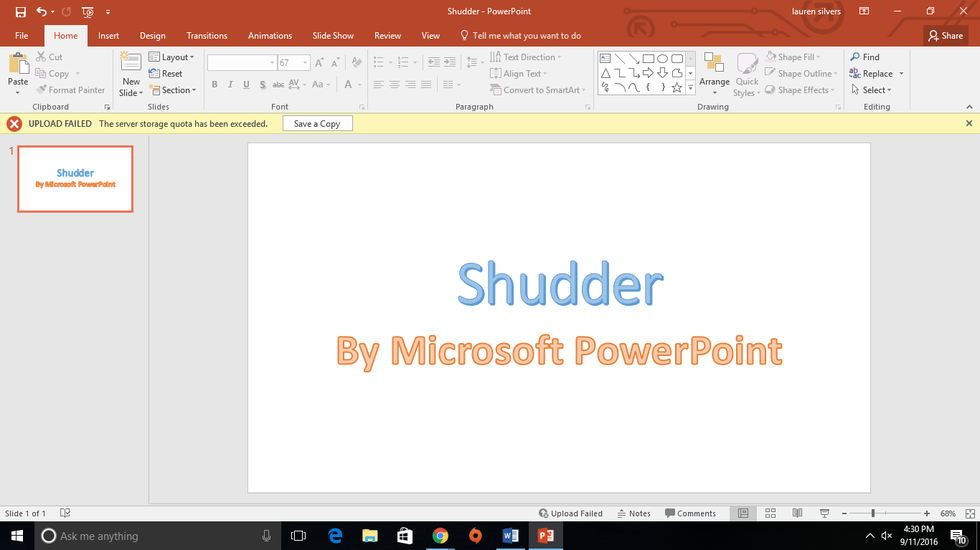Toggle the Comments pane in status bar
980x550 pixels.
690,513
